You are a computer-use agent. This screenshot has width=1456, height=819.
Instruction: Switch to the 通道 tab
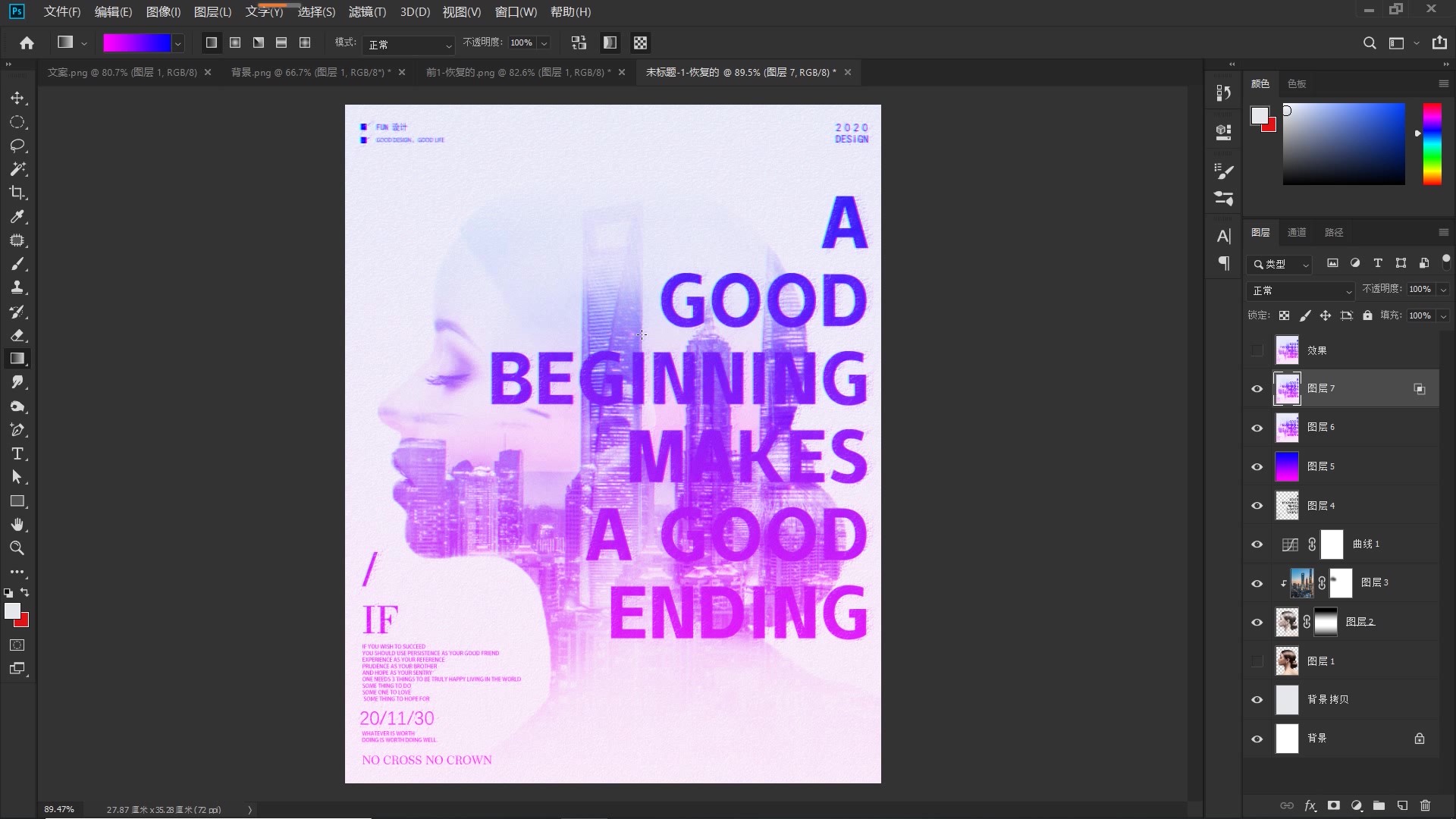coord(1296,232)
